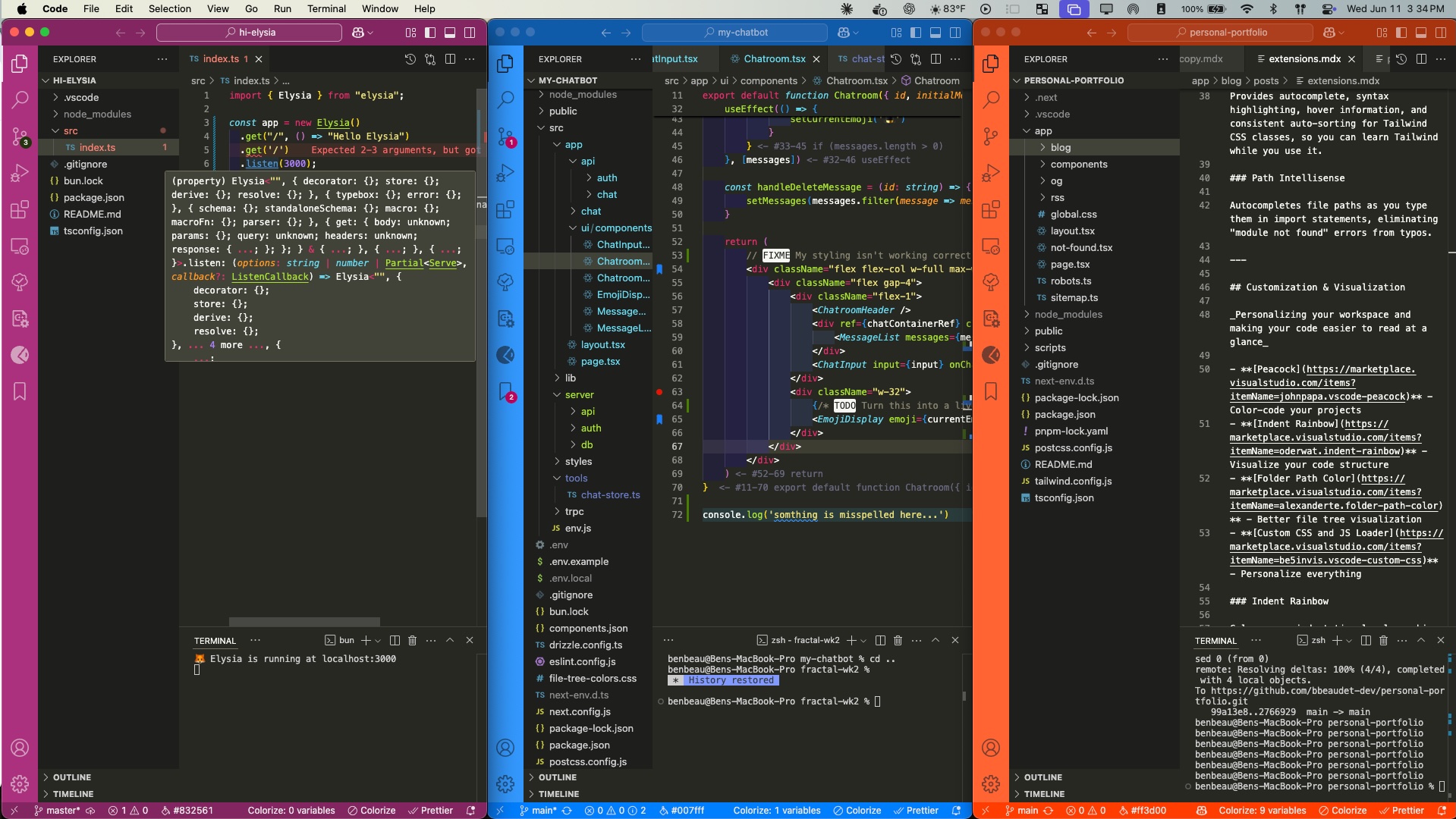Click Prettier in the hi-elysia status bar
Viewport: 1456px width, 819px height.
pos(430,811)
